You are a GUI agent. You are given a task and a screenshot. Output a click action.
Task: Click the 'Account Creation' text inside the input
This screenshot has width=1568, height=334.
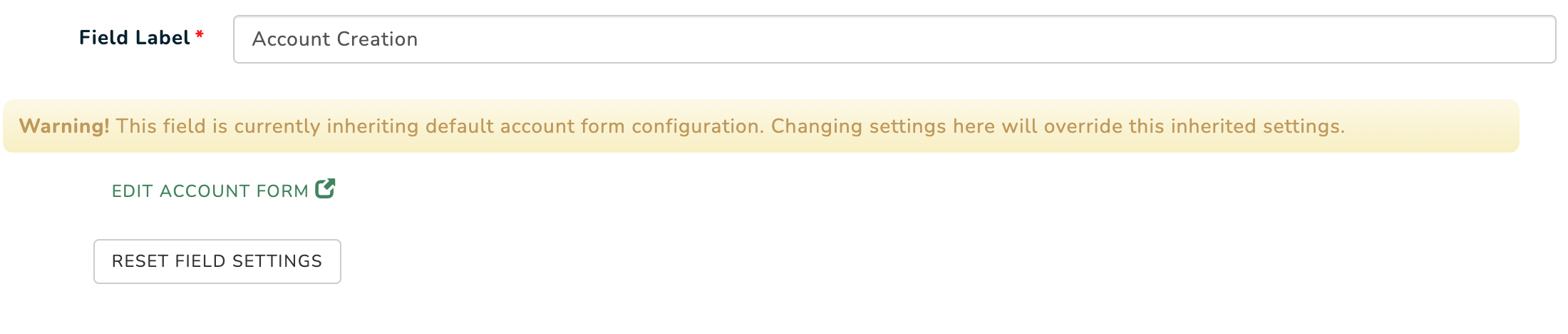pos(335,39)
